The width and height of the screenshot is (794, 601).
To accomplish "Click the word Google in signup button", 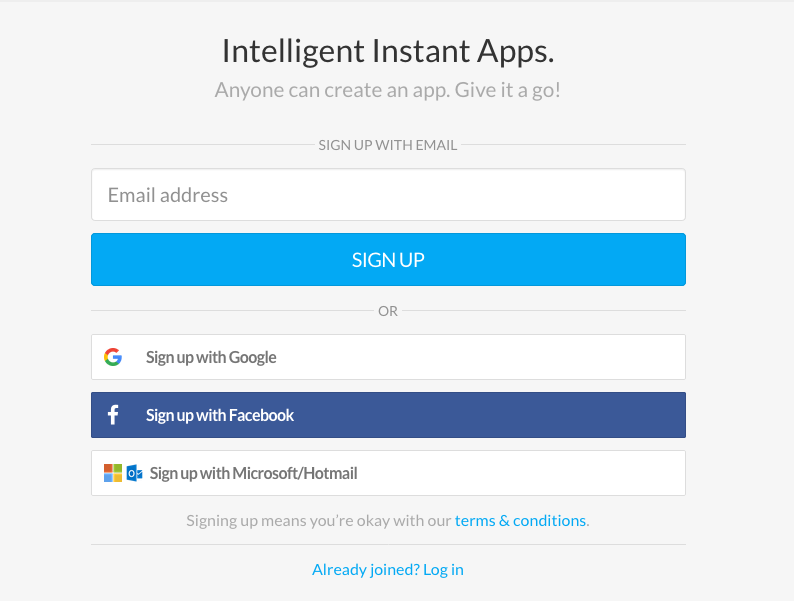I will pyautogui.click(x=253, y=357).
